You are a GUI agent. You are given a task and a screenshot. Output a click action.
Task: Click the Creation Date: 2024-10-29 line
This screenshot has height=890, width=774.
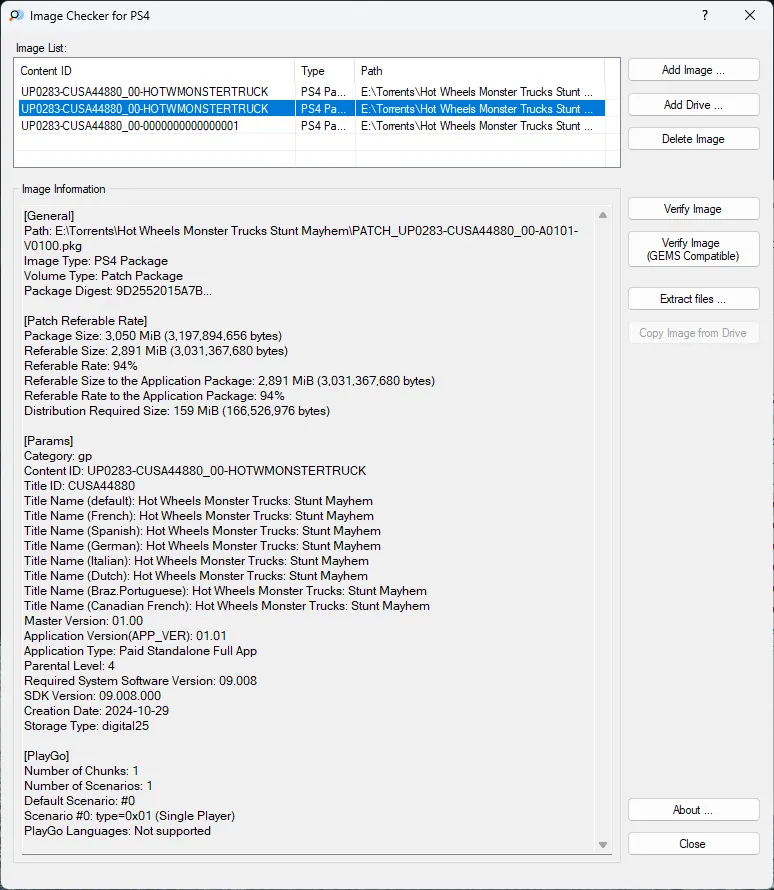(x=96, y=711)
